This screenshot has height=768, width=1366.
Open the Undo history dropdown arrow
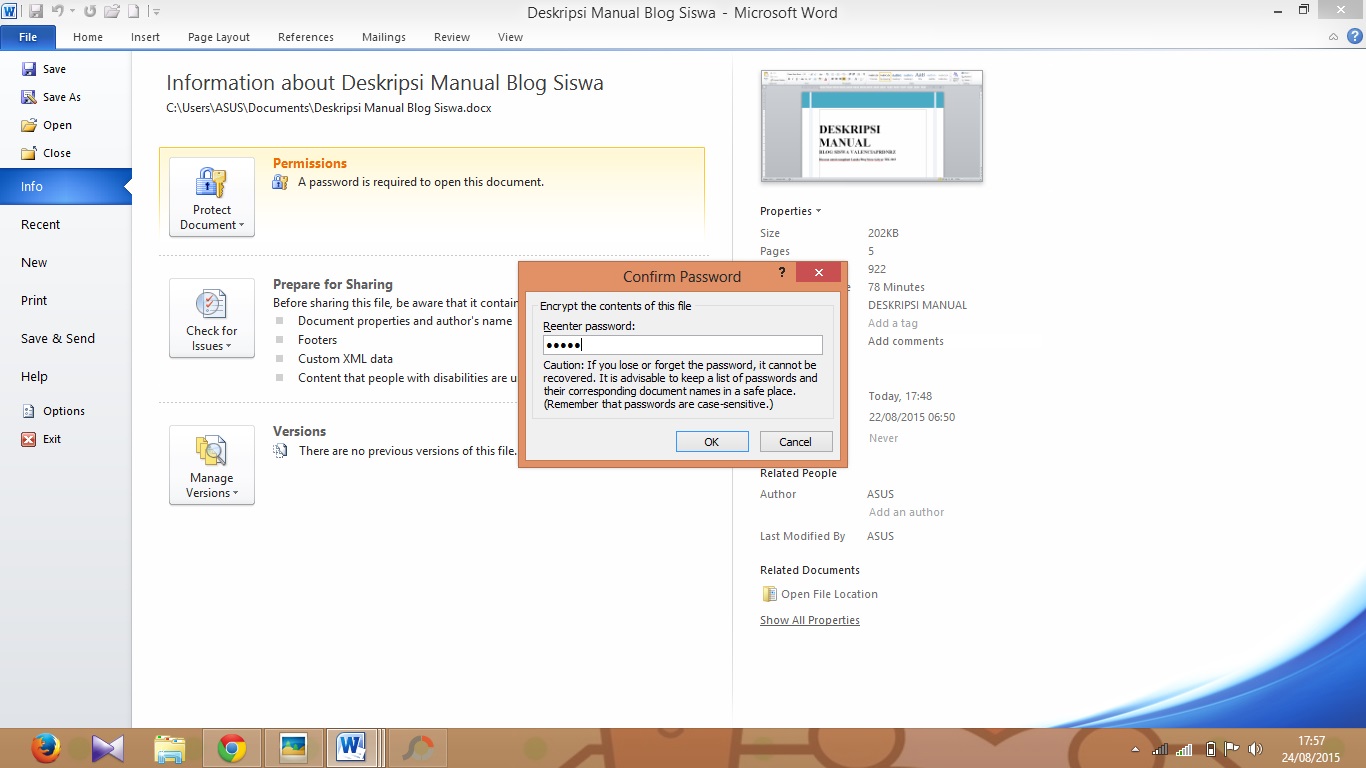pyautogui.click(x=72, y=12)
